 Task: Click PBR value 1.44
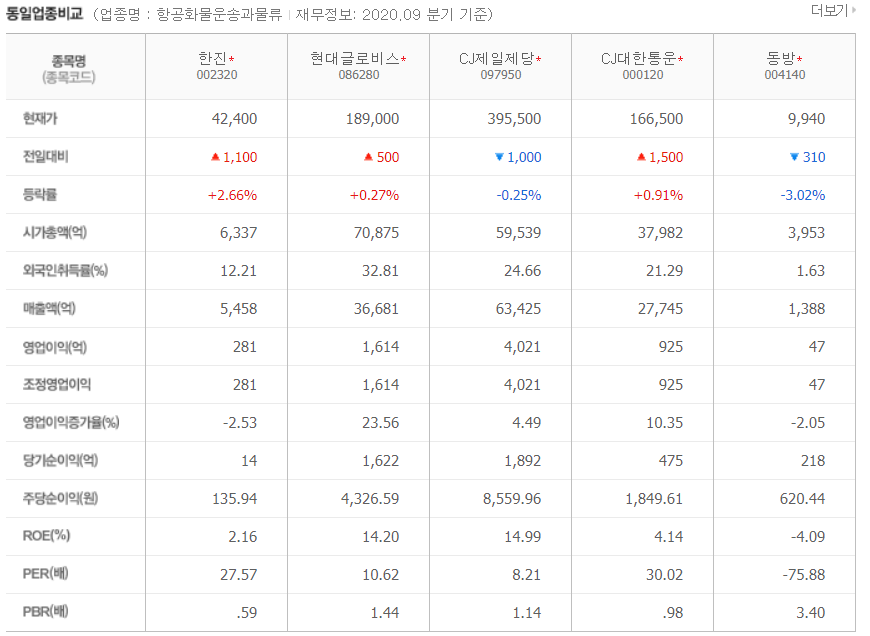(385, 613)
